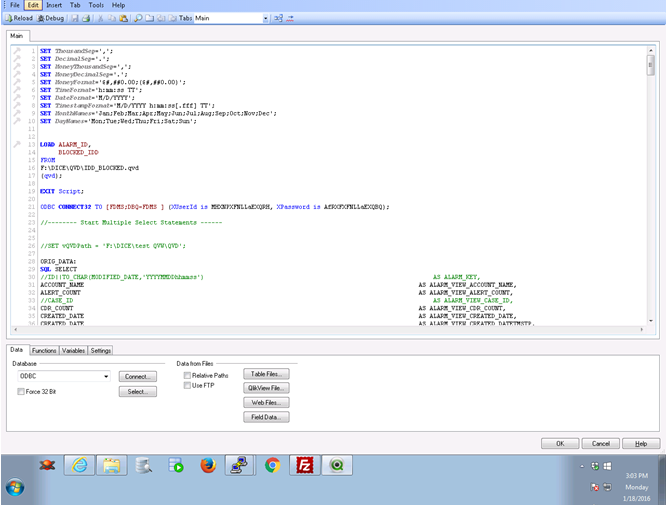Screen dimensions: 668x507
Task: Click the QlikView File... button
Action: coord(266,388)
